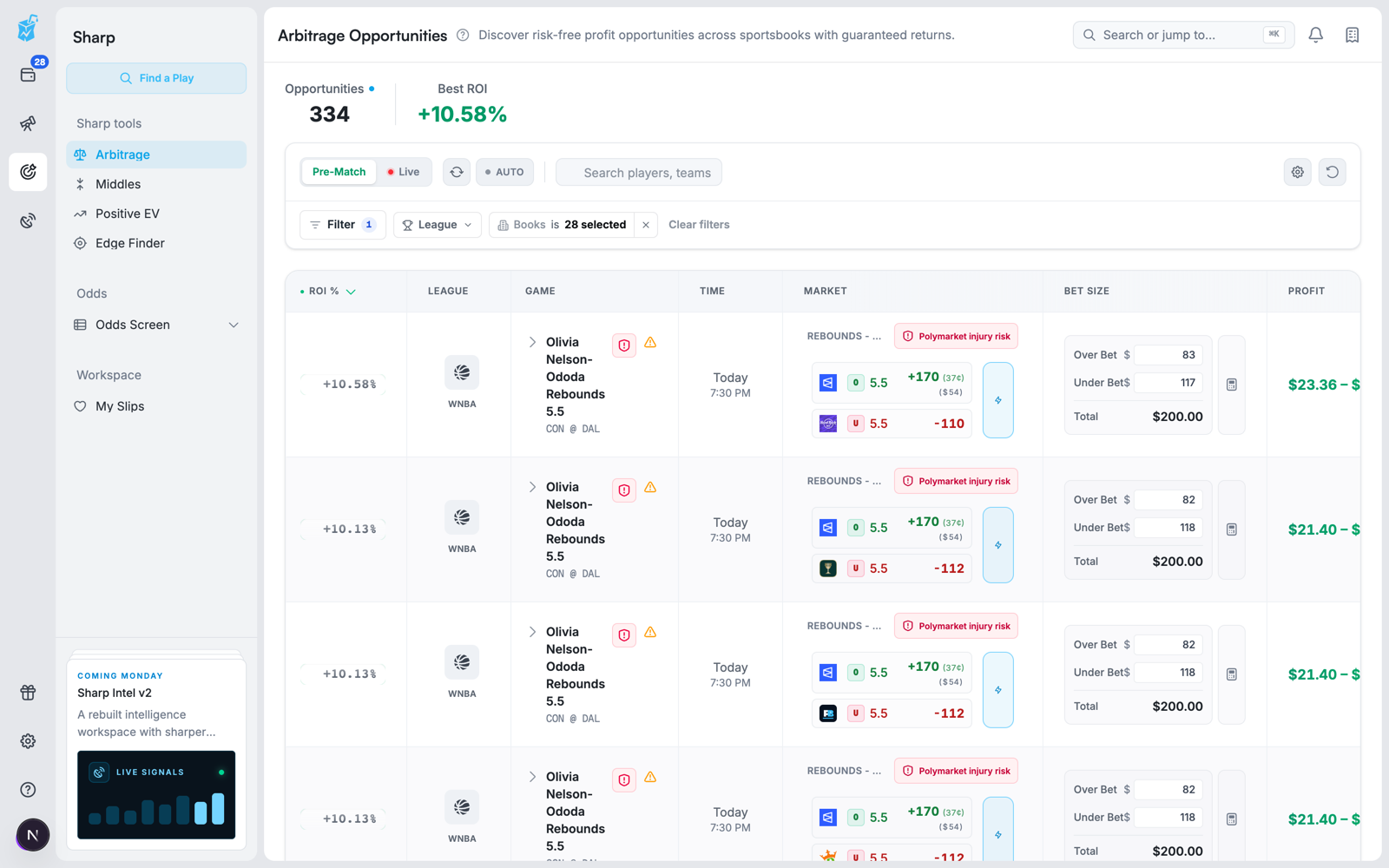
Task: Open the notifications bell
Action: coord(1316,35)
